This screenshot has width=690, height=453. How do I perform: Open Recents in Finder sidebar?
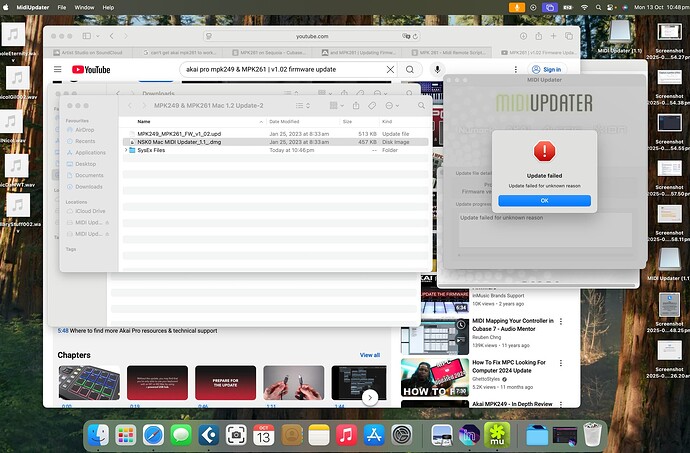[85, 141]
